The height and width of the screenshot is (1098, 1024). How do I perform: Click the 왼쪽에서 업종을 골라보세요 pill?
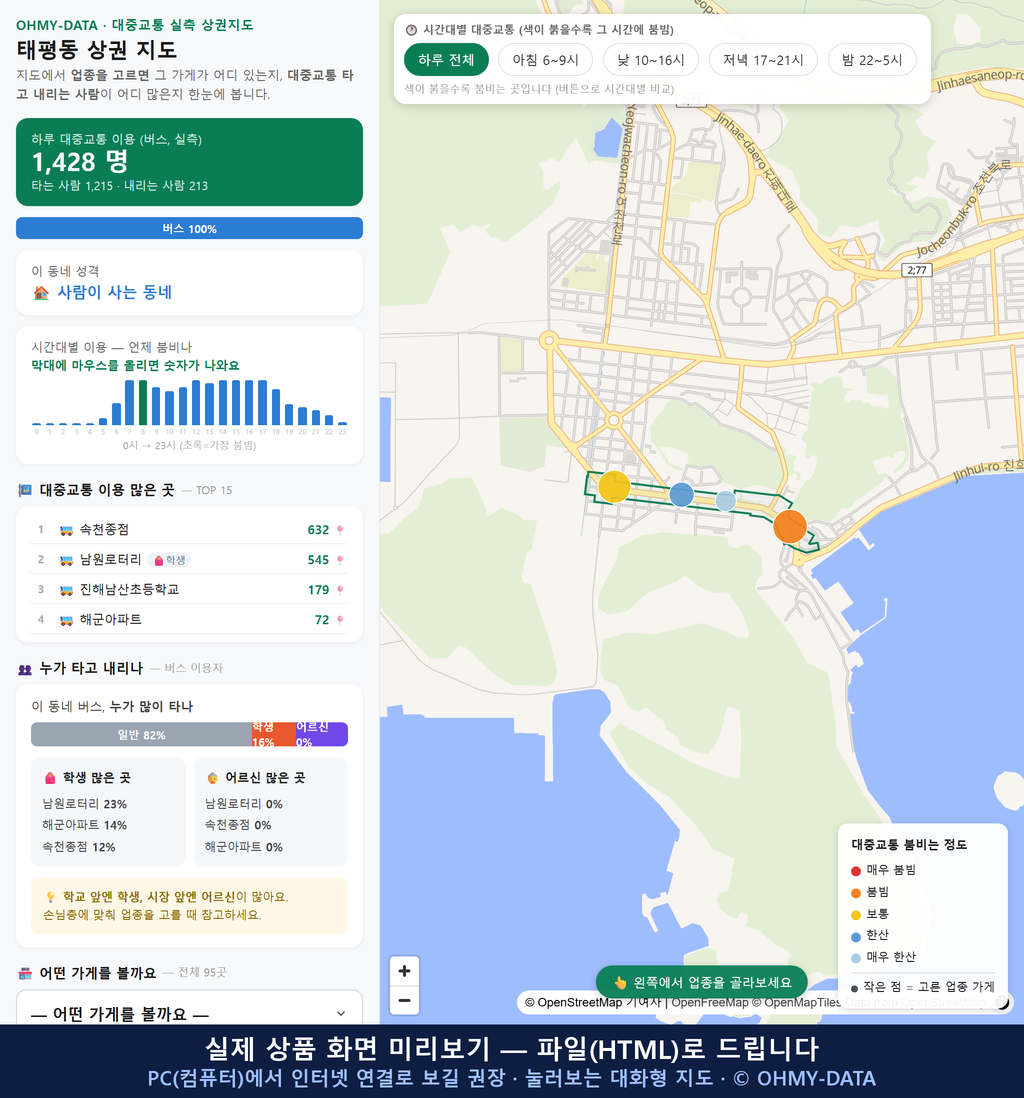(x=701, y=982)
